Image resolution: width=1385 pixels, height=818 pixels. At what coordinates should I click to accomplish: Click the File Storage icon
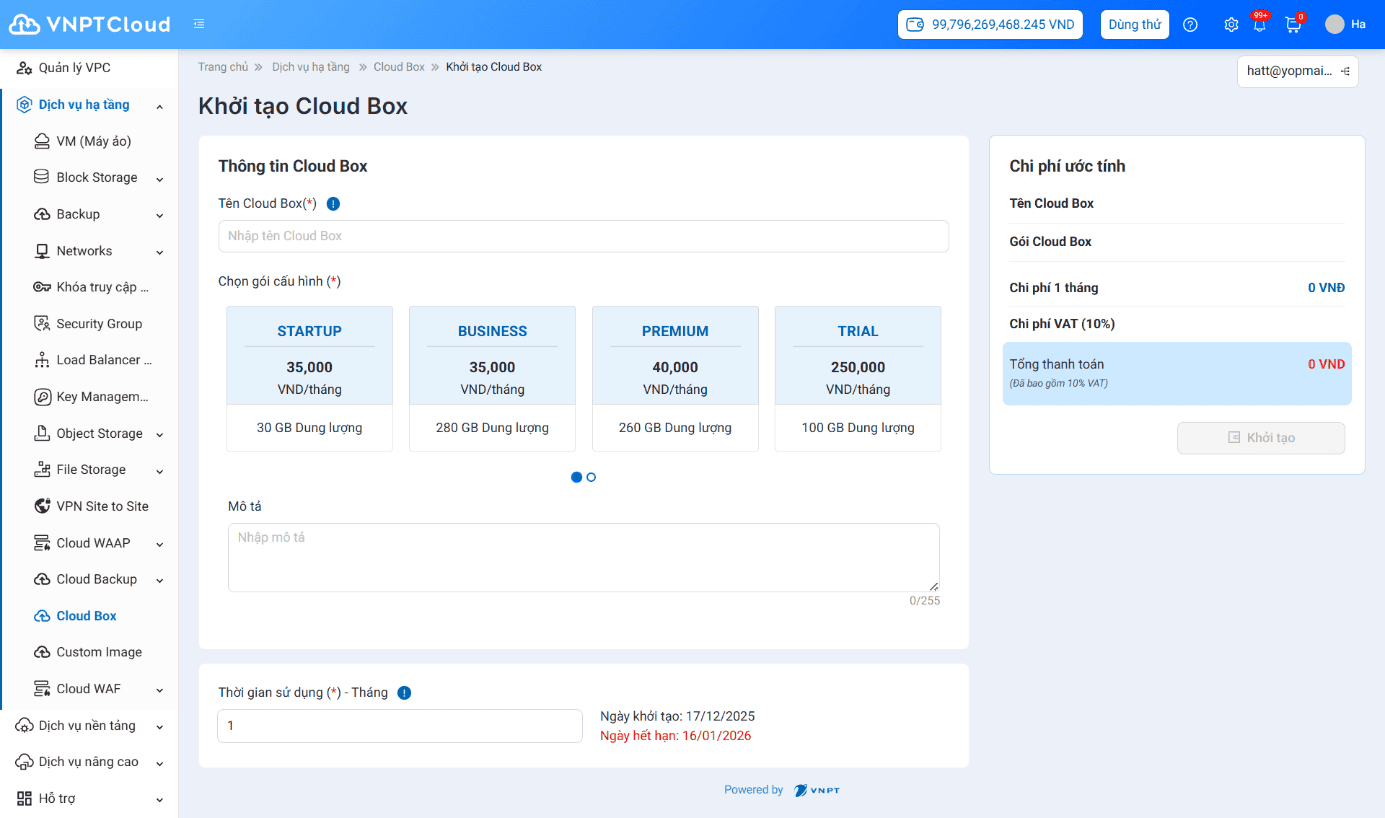[x=42, y=470]
